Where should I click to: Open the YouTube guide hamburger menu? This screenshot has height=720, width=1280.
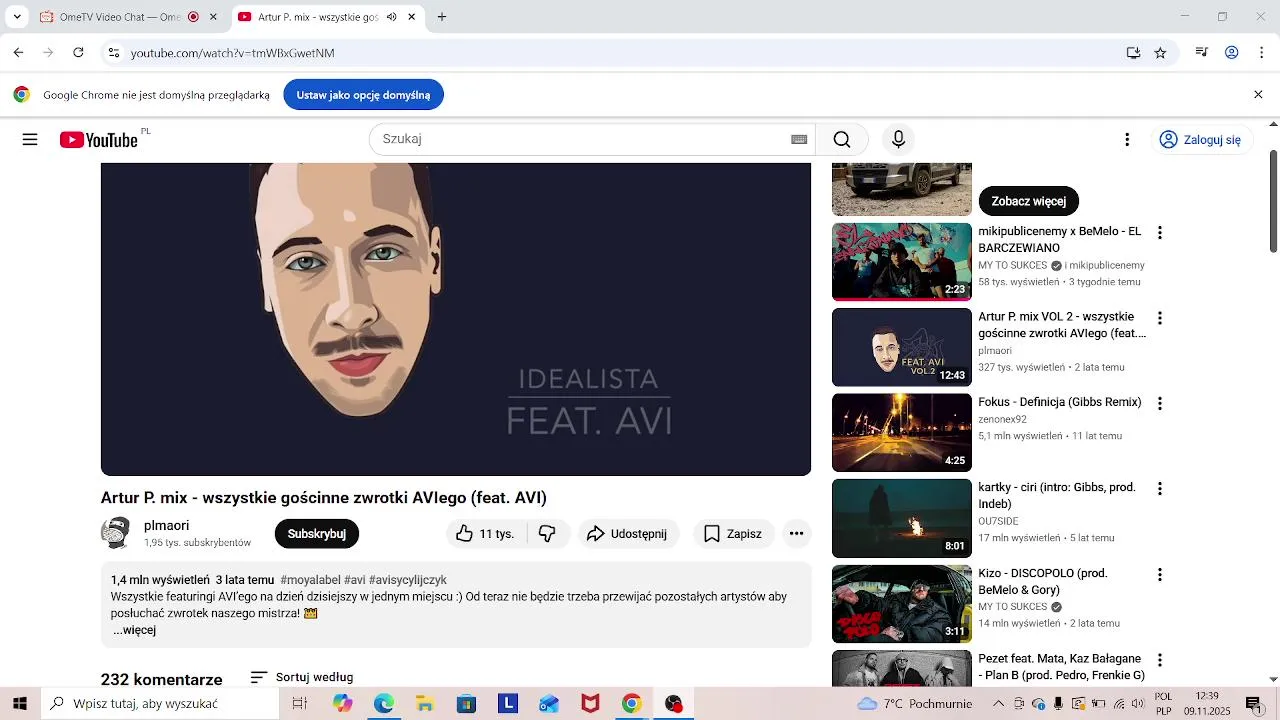(x=30, y=140)
